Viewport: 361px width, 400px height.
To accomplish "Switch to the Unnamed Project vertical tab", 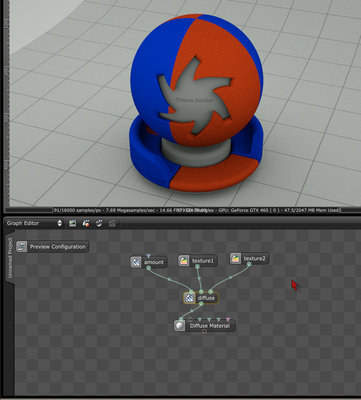I will (x=10, y=258).
